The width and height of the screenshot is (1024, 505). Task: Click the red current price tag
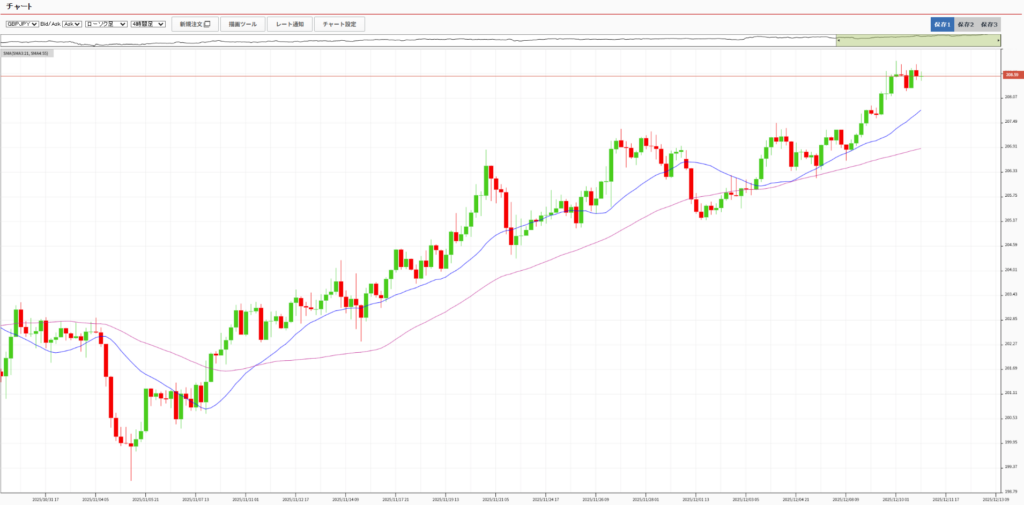pos(1011,76)
